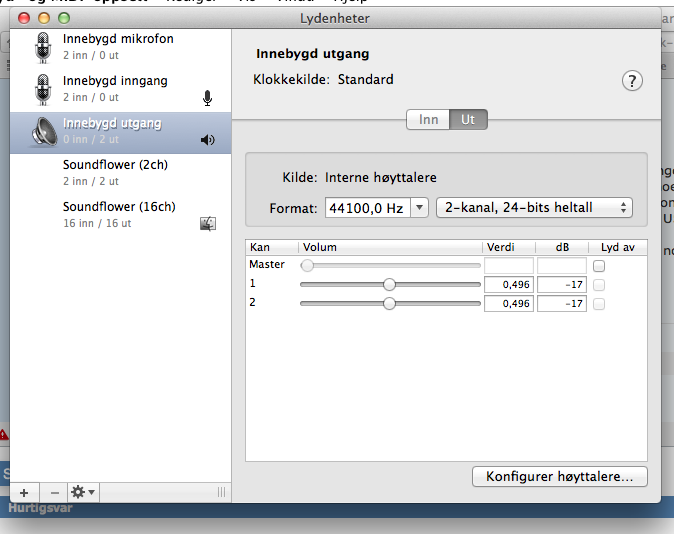Open the 2-kanal, 24-bits heltall format popup
This screenshot has height=534, width=674.
(534, 208)
